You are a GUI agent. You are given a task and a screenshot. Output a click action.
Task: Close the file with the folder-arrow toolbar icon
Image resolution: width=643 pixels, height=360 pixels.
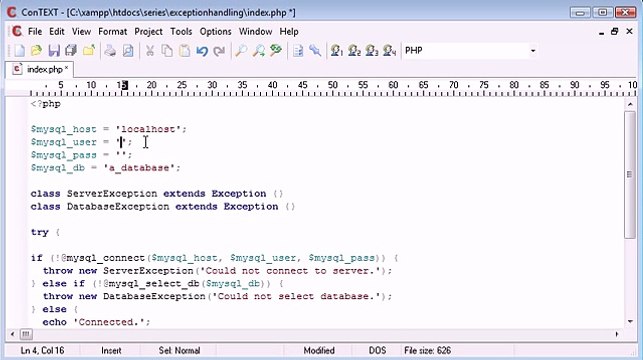(x=89, y=51)
